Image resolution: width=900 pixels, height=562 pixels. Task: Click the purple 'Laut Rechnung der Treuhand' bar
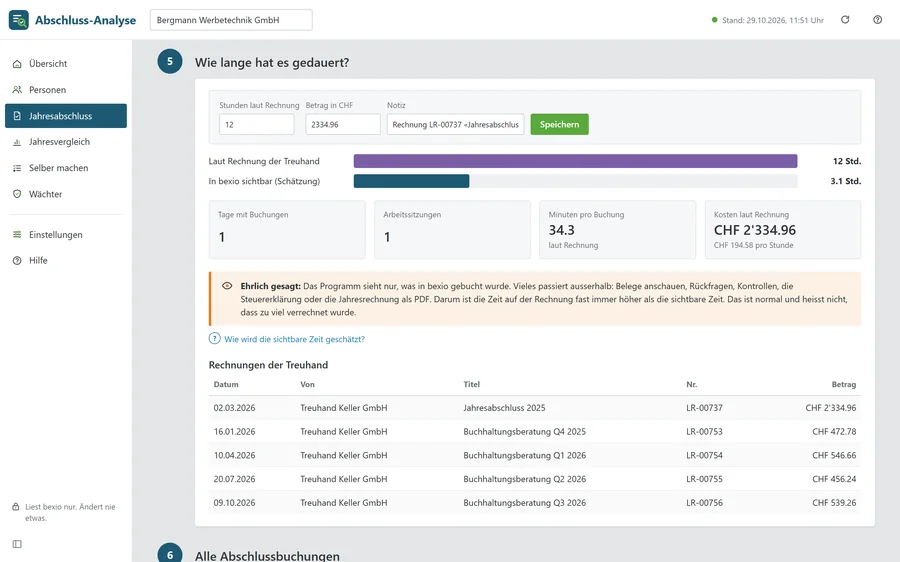[575, 161]
